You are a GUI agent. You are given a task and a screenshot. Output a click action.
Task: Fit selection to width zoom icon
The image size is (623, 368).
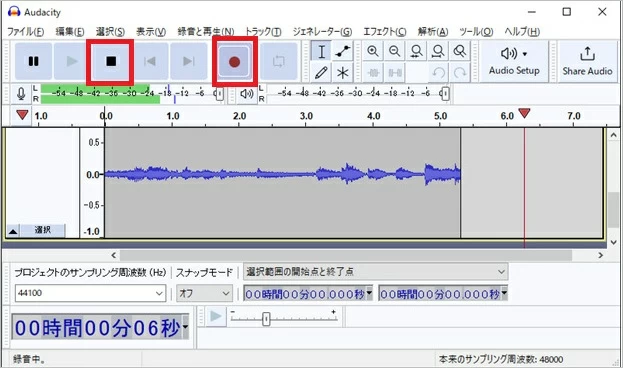pos(416,51)
